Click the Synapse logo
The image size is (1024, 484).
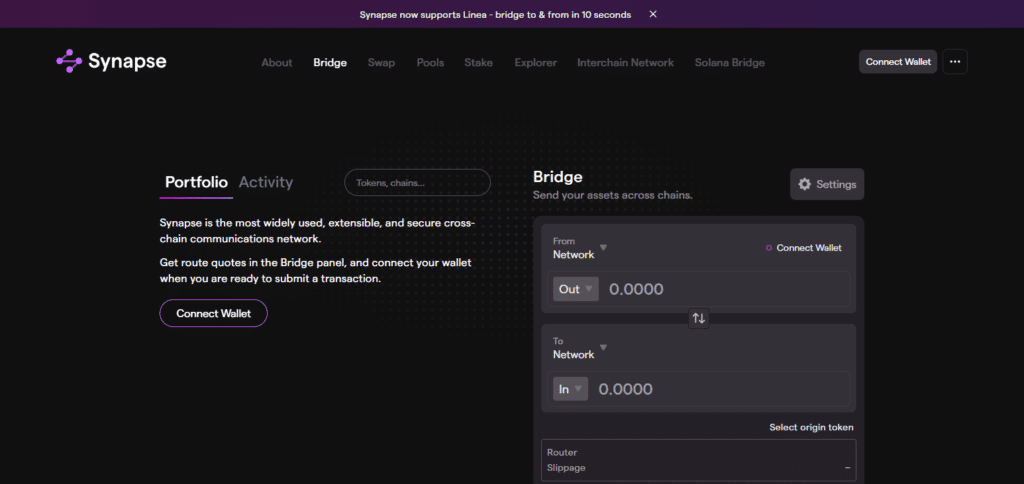111,61
